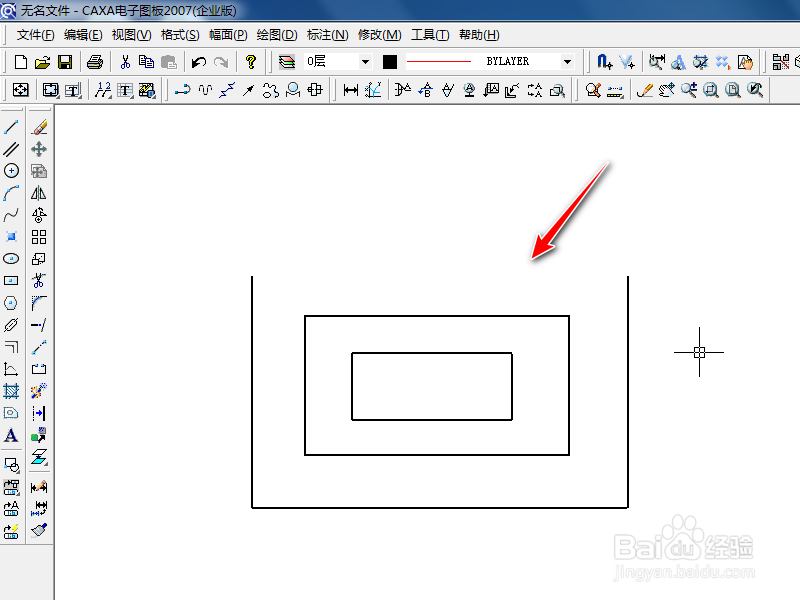Click the dimension marking icon

(351, 90)
